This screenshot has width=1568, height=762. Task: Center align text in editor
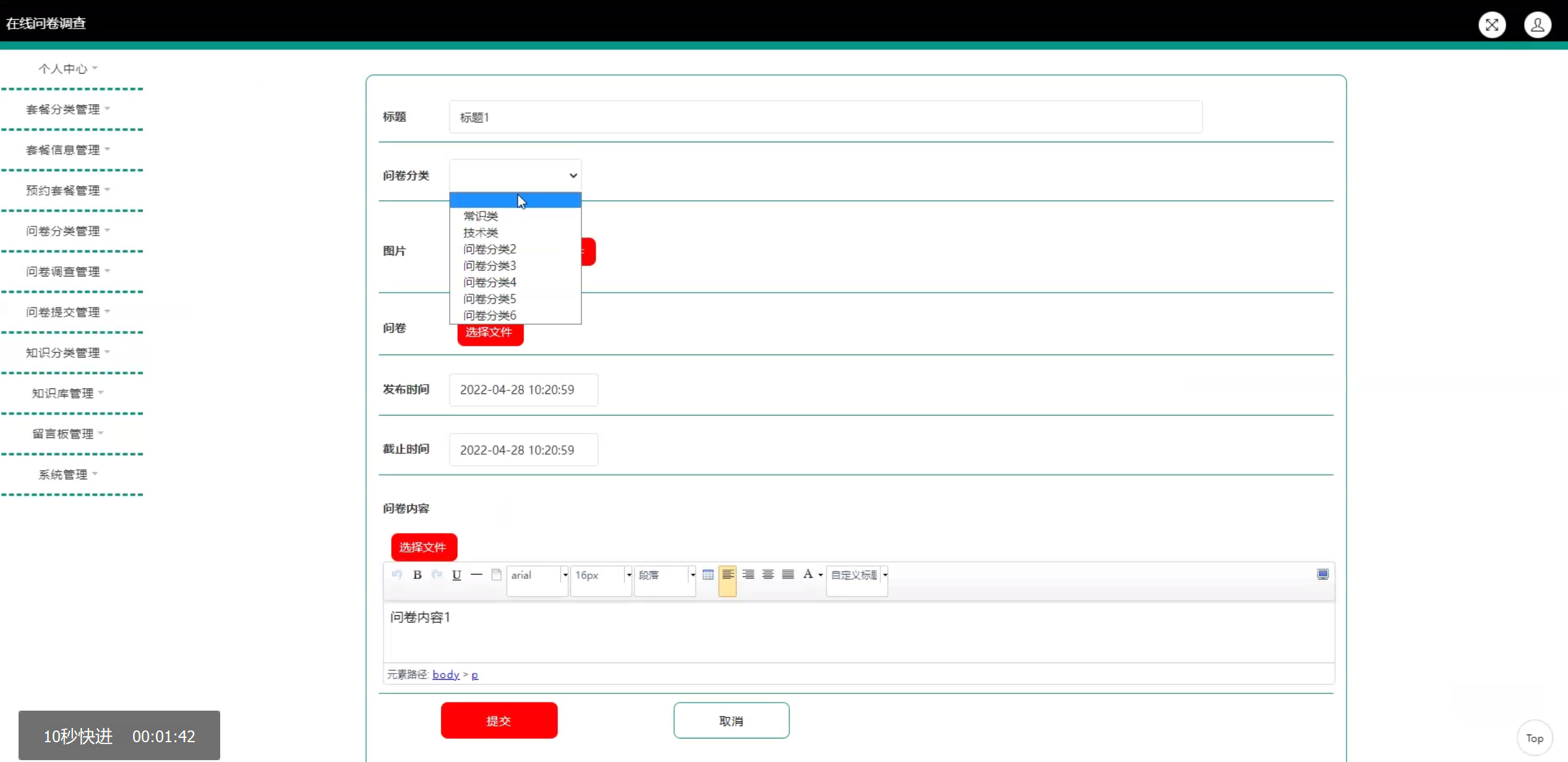tap(768, 575)
